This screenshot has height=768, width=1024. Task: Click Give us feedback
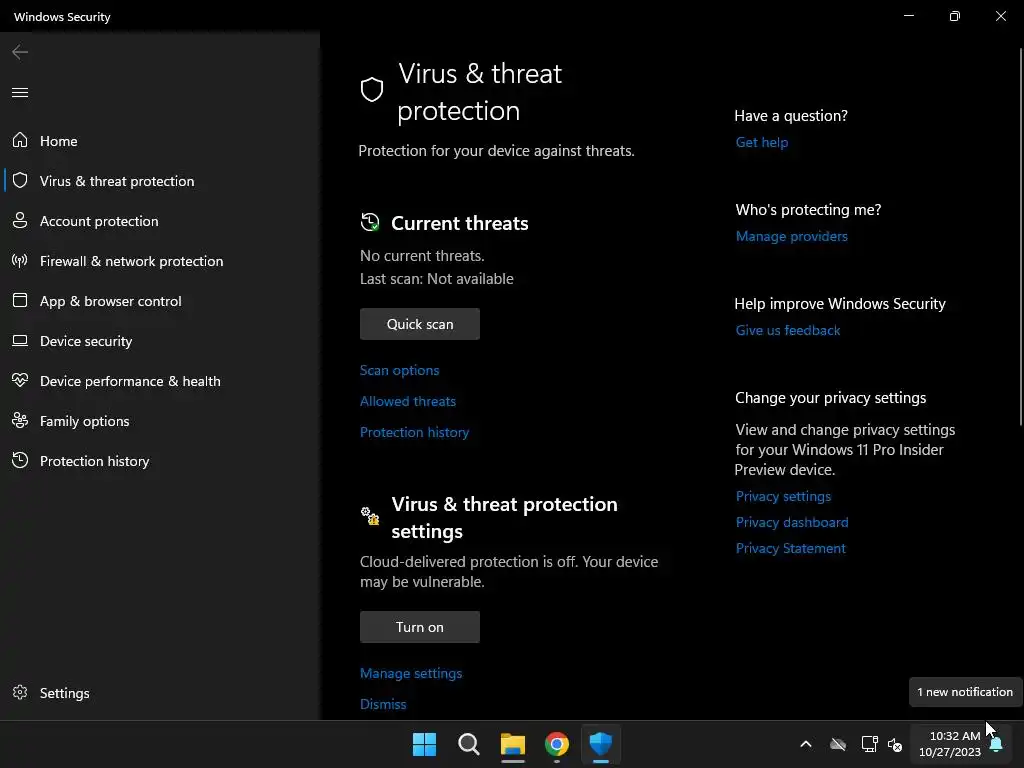[x=788, y=330]
